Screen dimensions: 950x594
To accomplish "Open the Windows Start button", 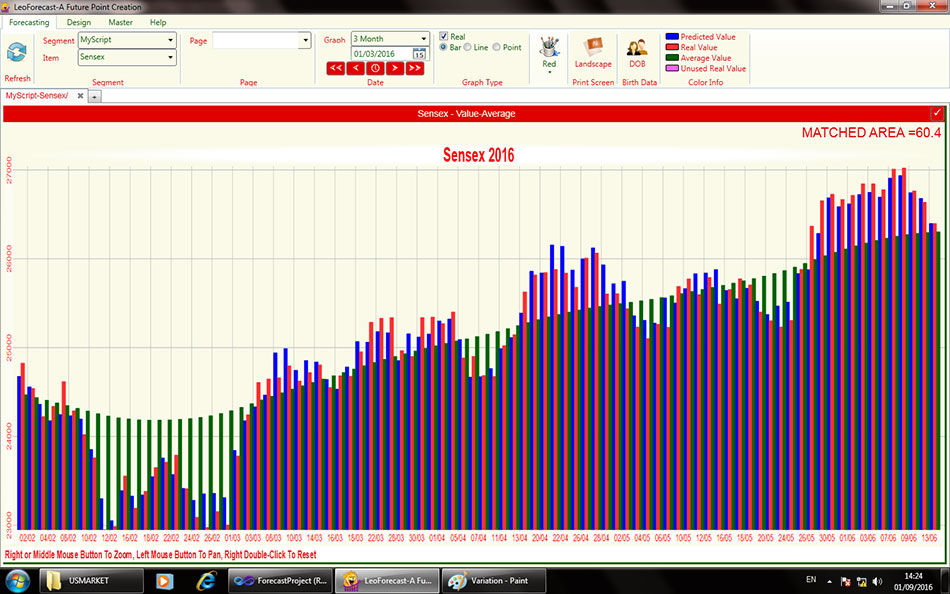I will point(17,581).
